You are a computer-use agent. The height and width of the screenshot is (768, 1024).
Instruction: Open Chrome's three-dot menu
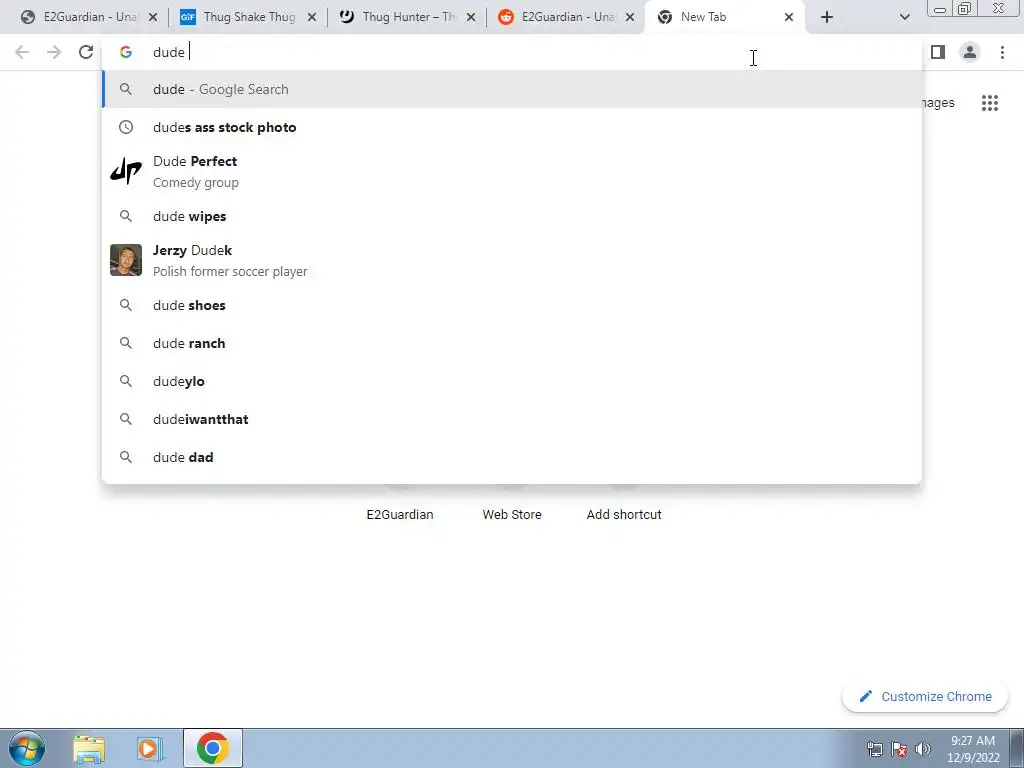[1002, 52]
